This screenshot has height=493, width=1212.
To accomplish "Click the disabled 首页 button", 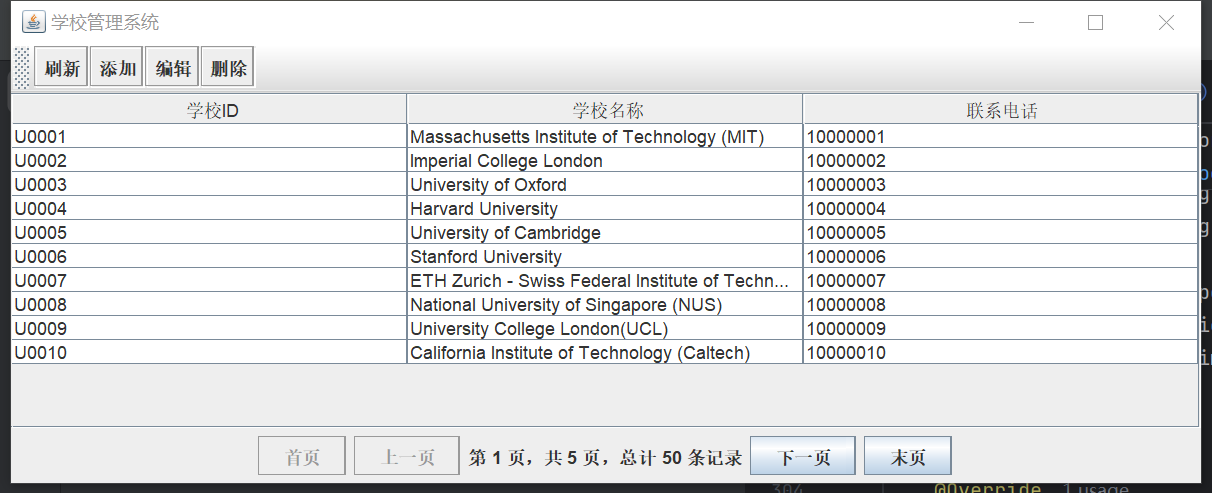I will pyautogui.click(x=302, y=456).
